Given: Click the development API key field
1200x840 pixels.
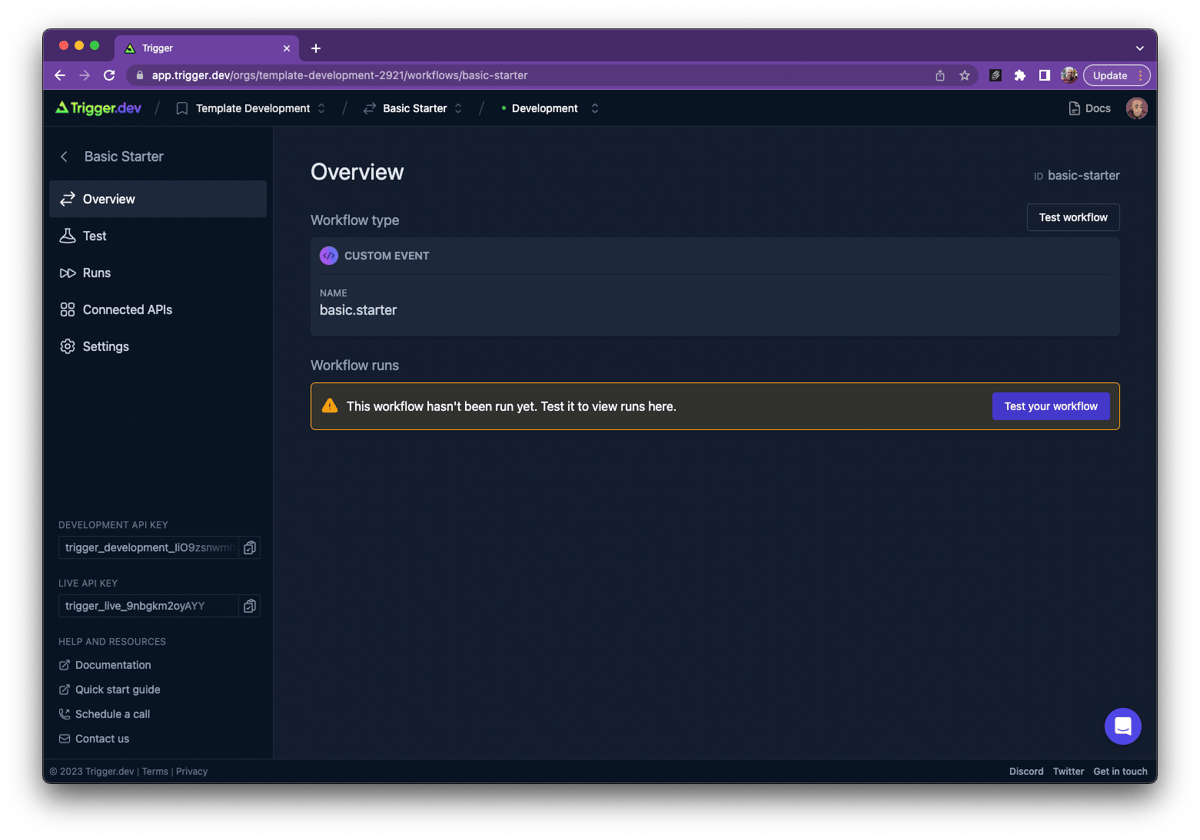Looking at the screenshot, I should pyautogui.click(x=149, y=548).
